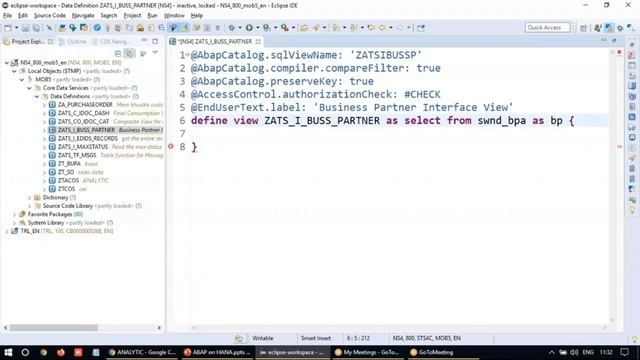Expand the Source Code Library folder
The width and height of the screenshot is (640, 360).
[29, 206]
